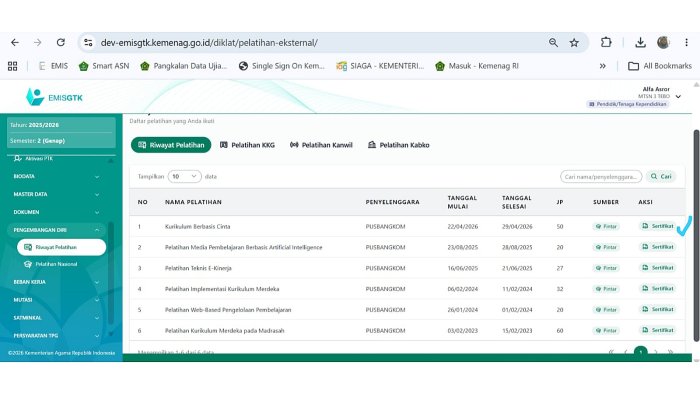This screenshot has height=394, width=700.
Task: Bookmark this page with the star icon
Action: (x=574, y=42)
